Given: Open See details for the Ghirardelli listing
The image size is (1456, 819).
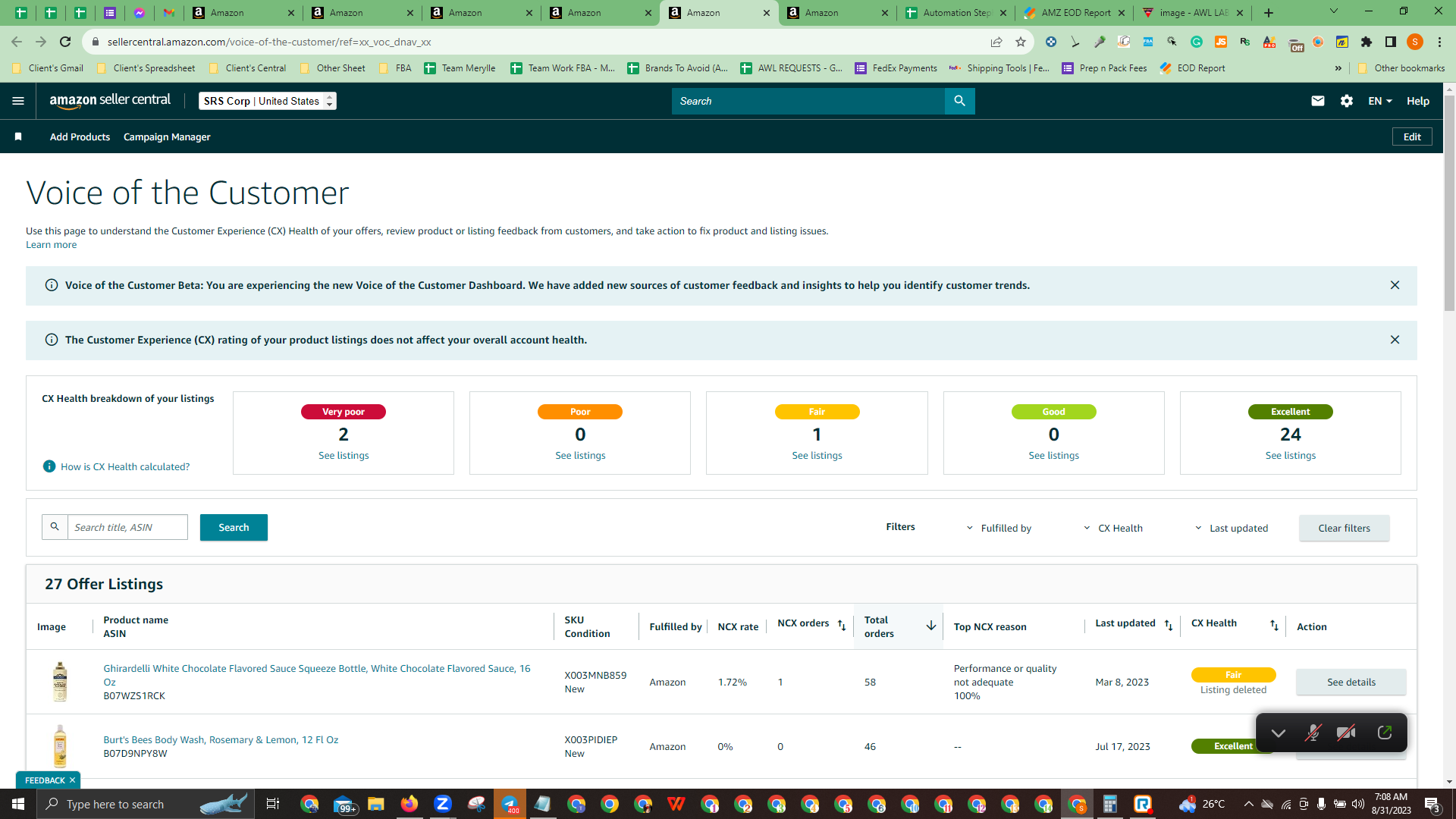Looking at the screenshot, I should (x=1351, y=682).
